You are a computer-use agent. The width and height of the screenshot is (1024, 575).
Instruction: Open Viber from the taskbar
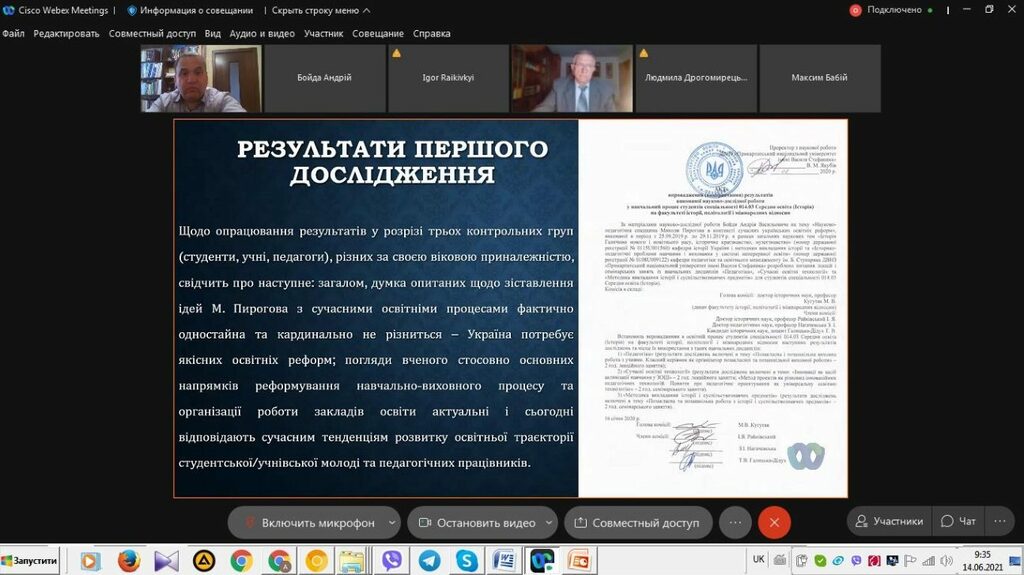coord(392,561)
